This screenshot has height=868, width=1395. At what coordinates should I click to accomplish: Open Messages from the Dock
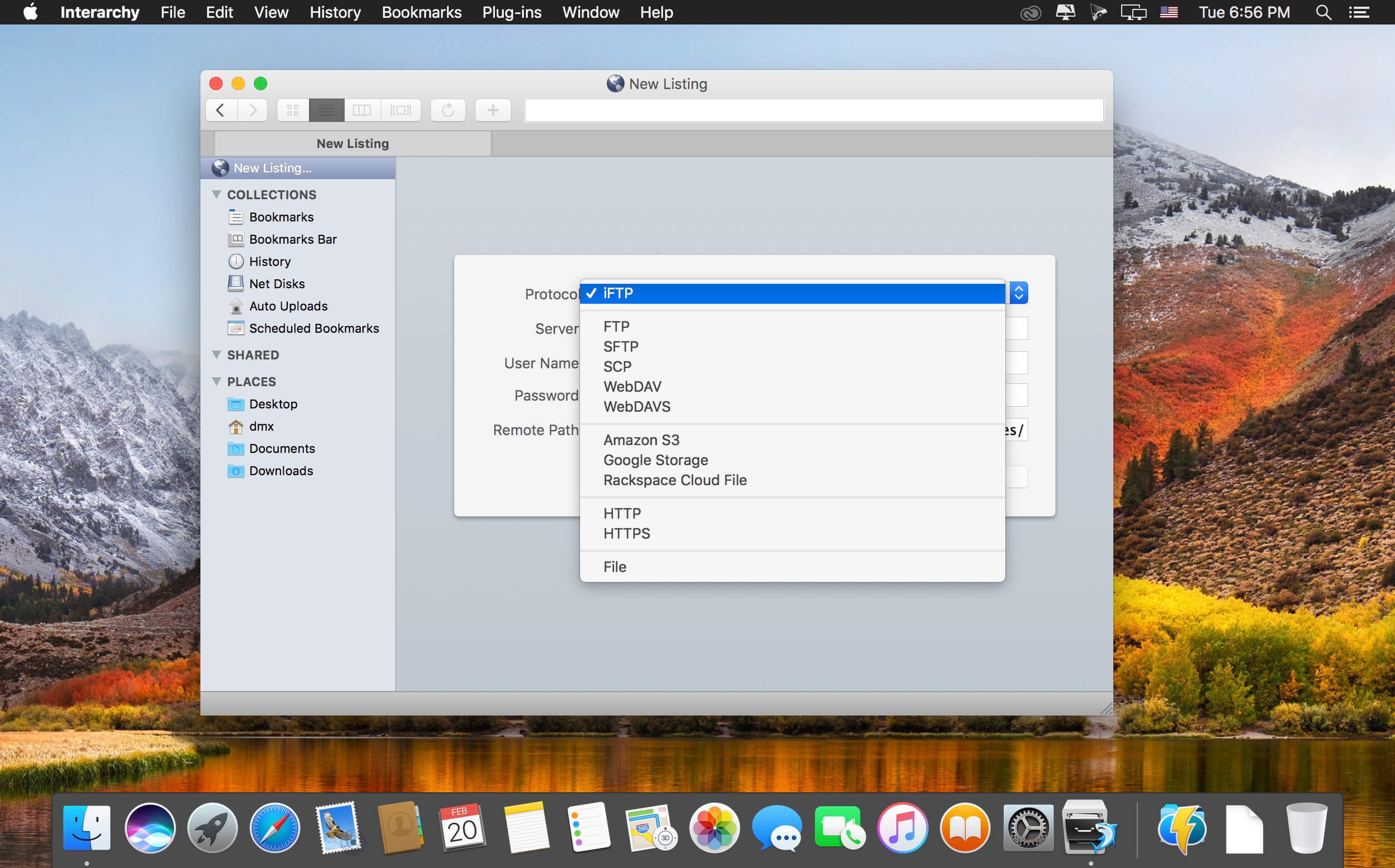click(777, 828)
